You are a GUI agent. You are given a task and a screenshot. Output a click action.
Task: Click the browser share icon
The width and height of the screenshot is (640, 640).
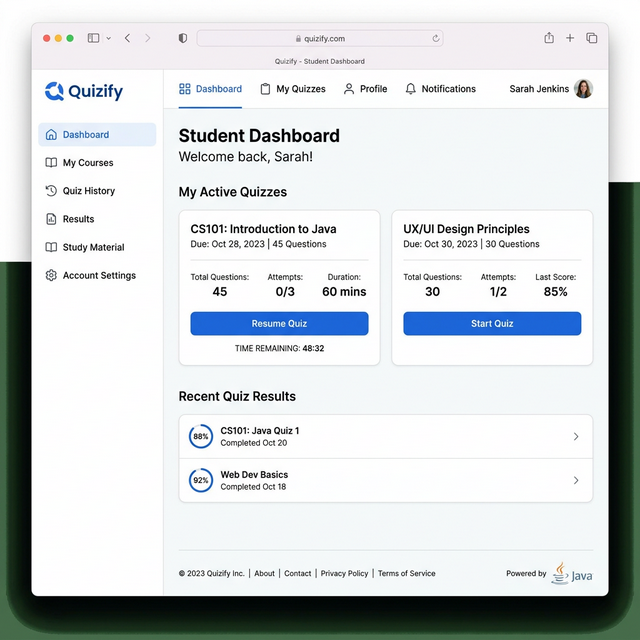[549, 38]
